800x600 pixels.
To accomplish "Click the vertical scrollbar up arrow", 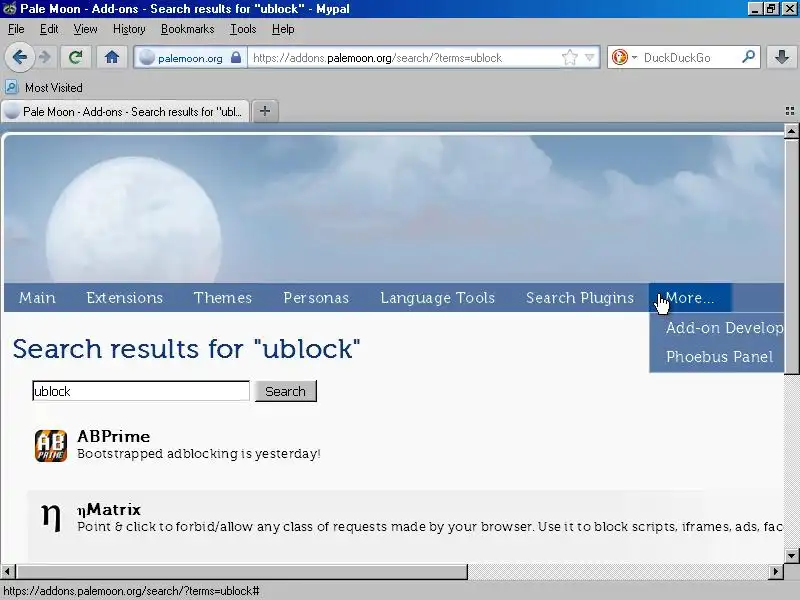I will pyautogui.click(x=791, y=132).
